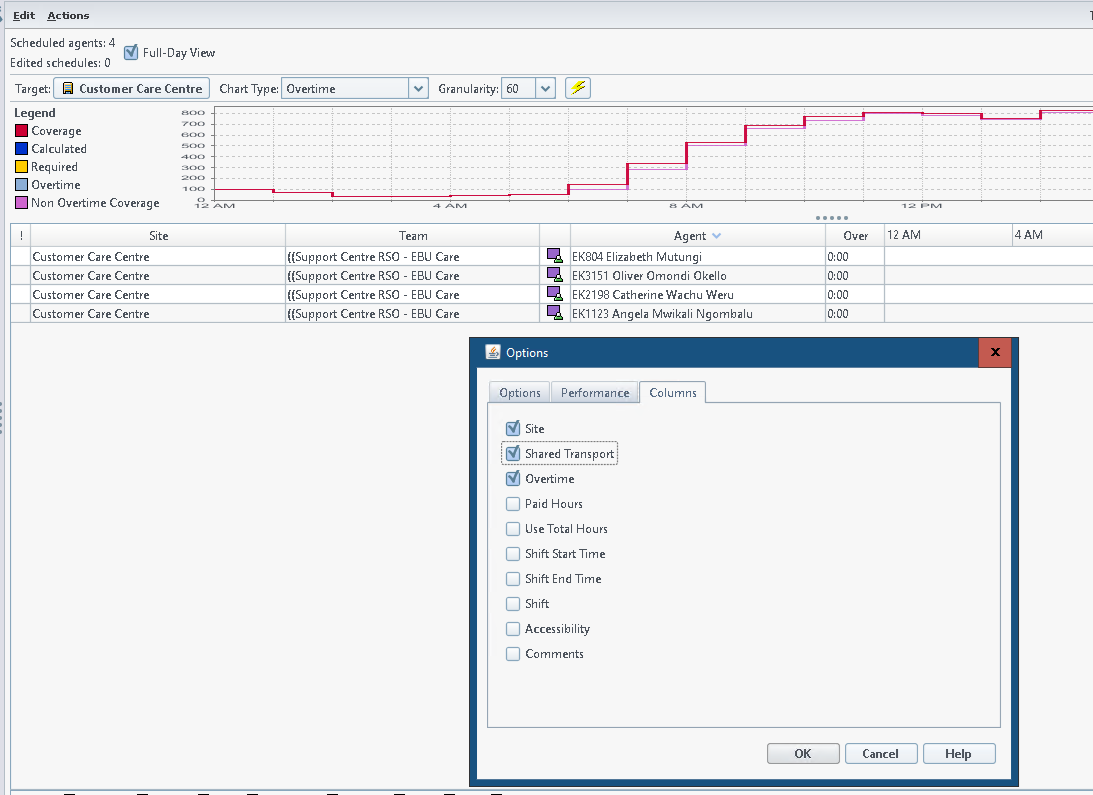Open the Actions menu
The width and height of the screenshot is (1093, 795).
[68, 15]
